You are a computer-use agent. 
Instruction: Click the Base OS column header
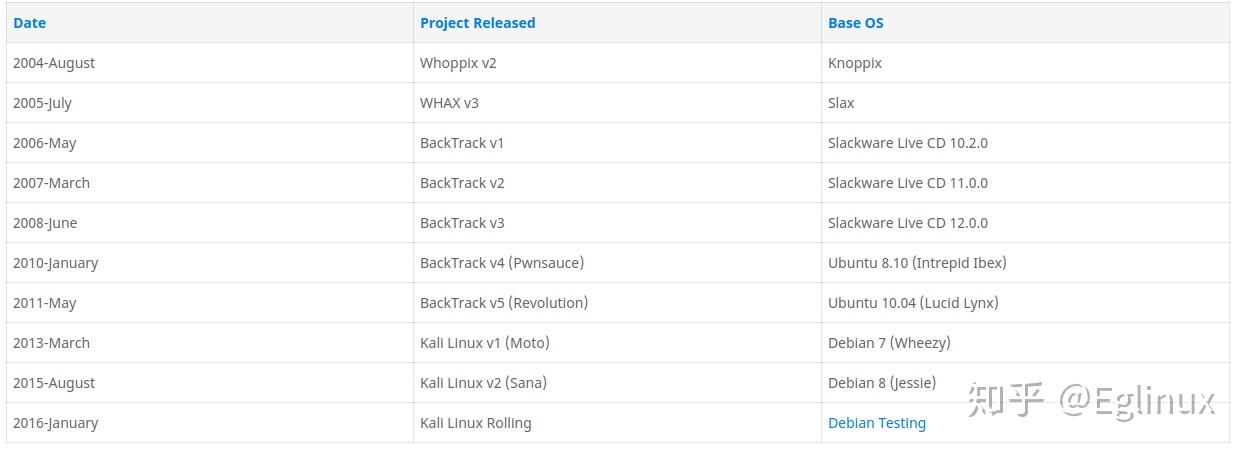[x=855, y=23]
